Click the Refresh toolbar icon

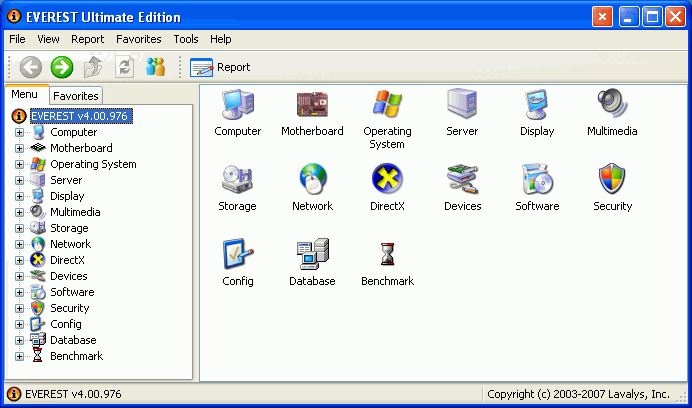[124, 67]
